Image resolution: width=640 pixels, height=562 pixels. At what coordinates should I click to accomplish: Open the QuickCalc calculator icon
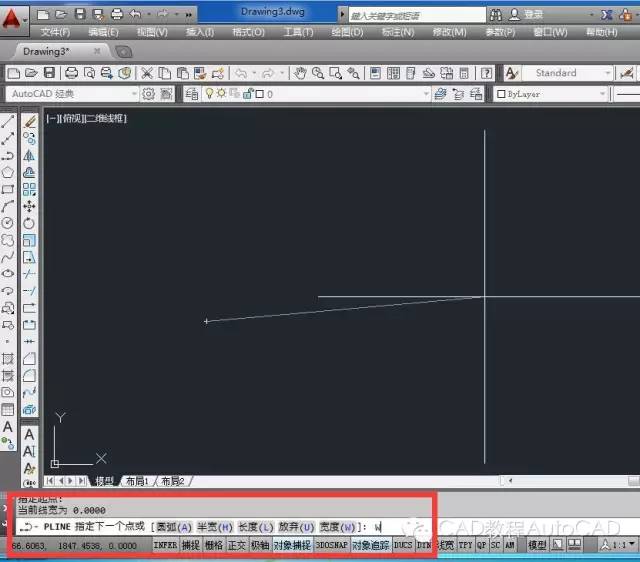[x=464, y=73]
